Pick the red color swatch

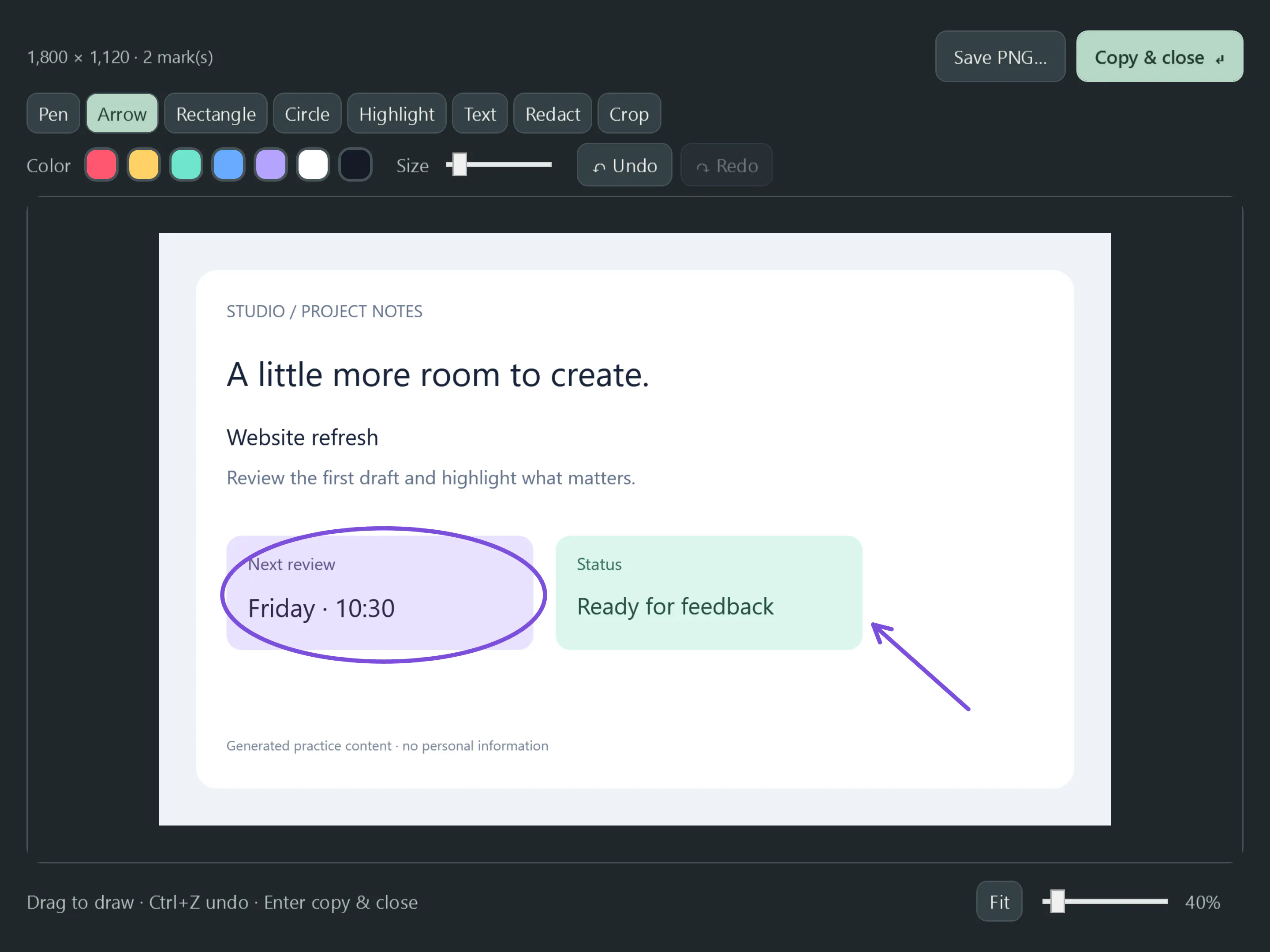click(101, 165)
